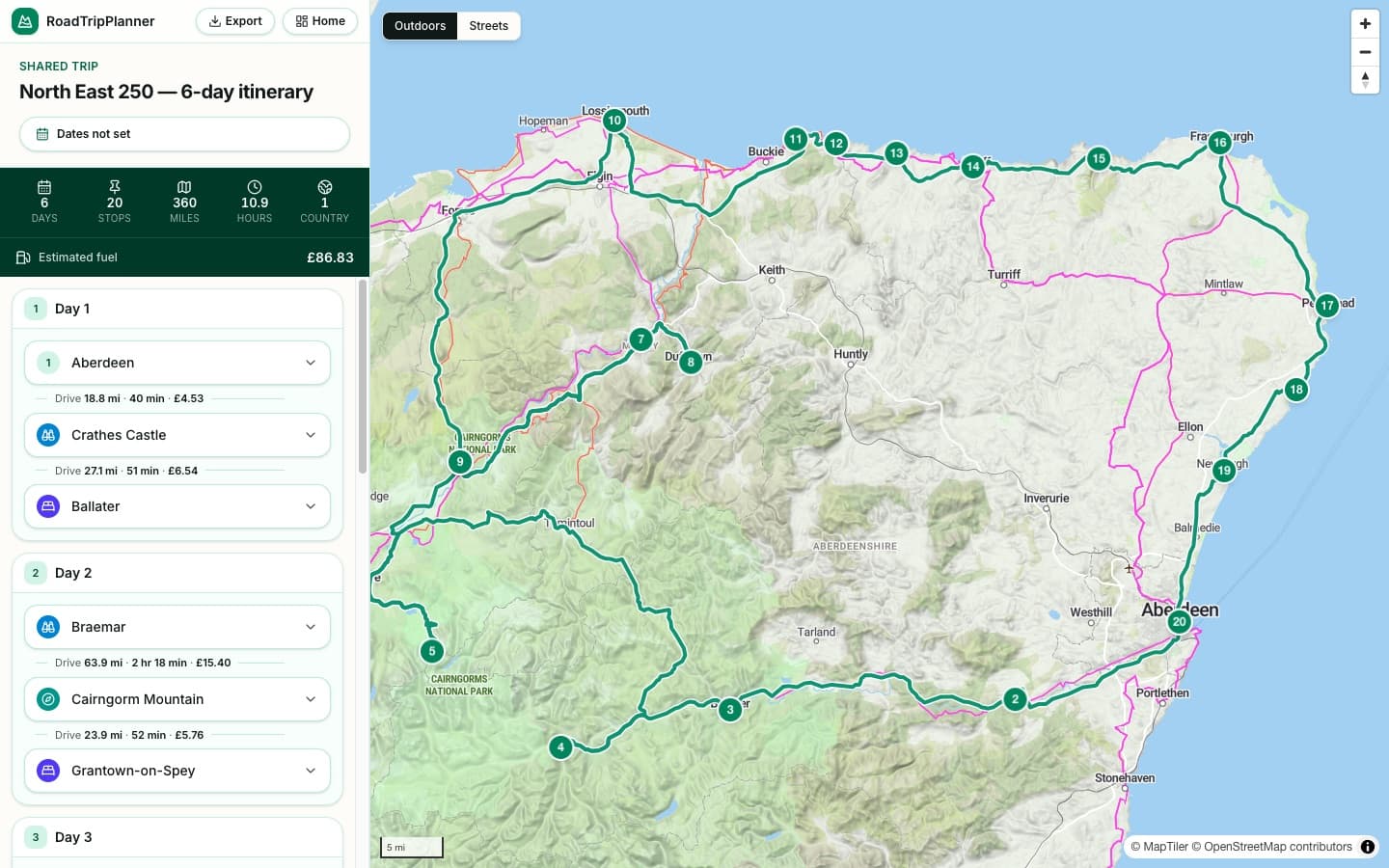Open the Dates not set picker

[x=184, y=134]
